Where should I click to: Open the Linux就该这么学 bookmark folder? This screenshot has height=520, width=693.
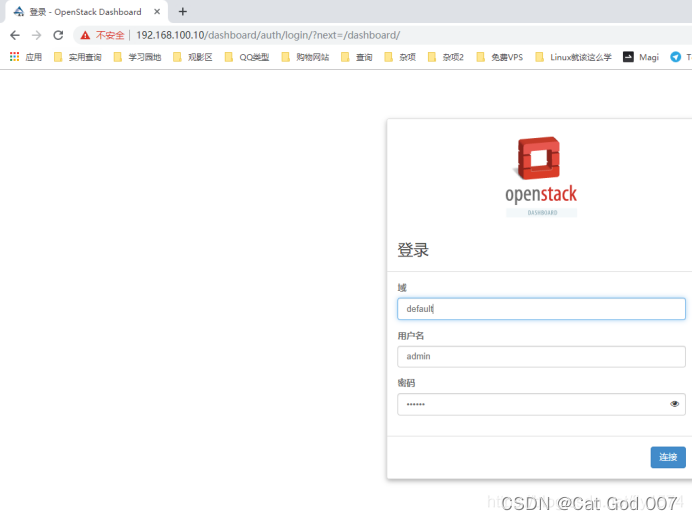(x=573, y=57)
